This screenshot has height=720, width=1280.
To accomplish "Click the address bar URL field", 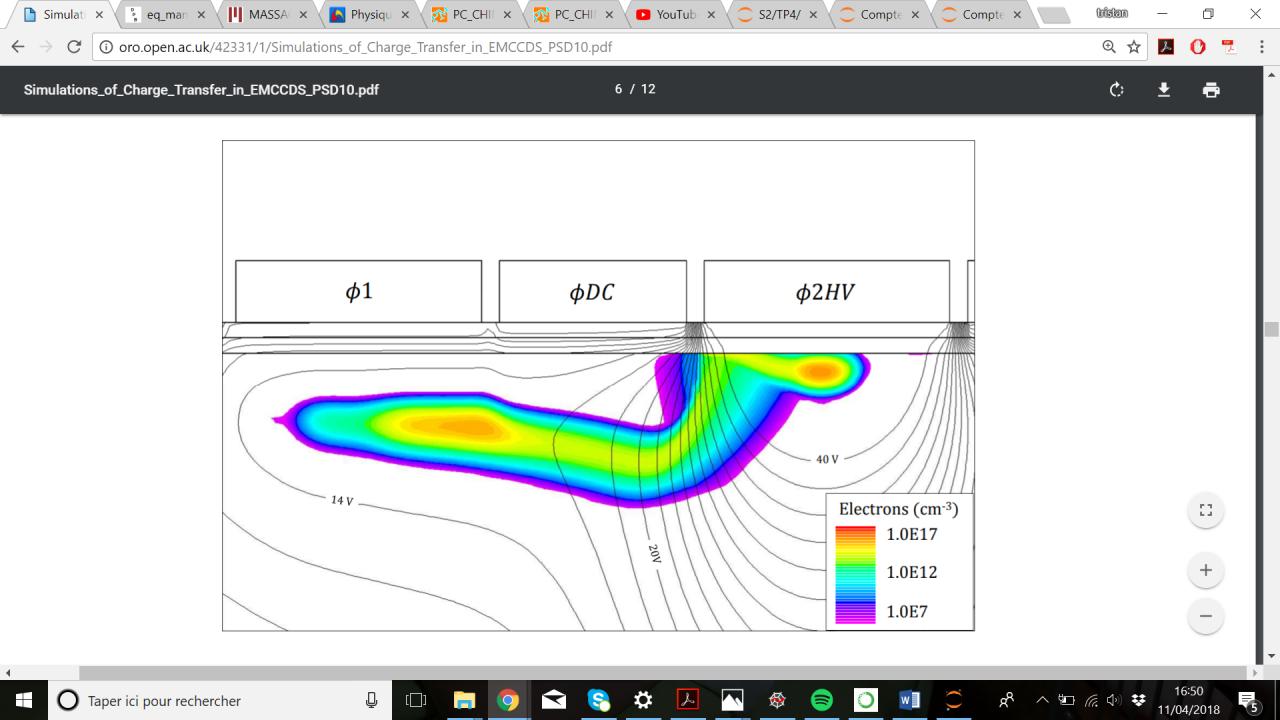I will click(x=600, y=47).
